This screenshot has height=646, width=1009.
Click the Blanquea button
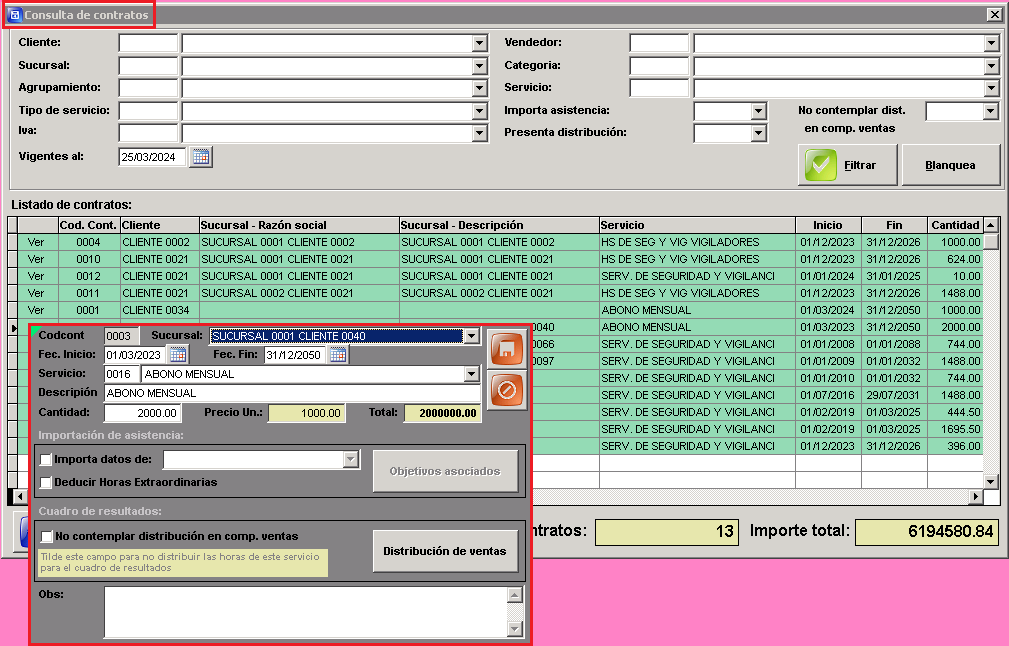[950, 165]
